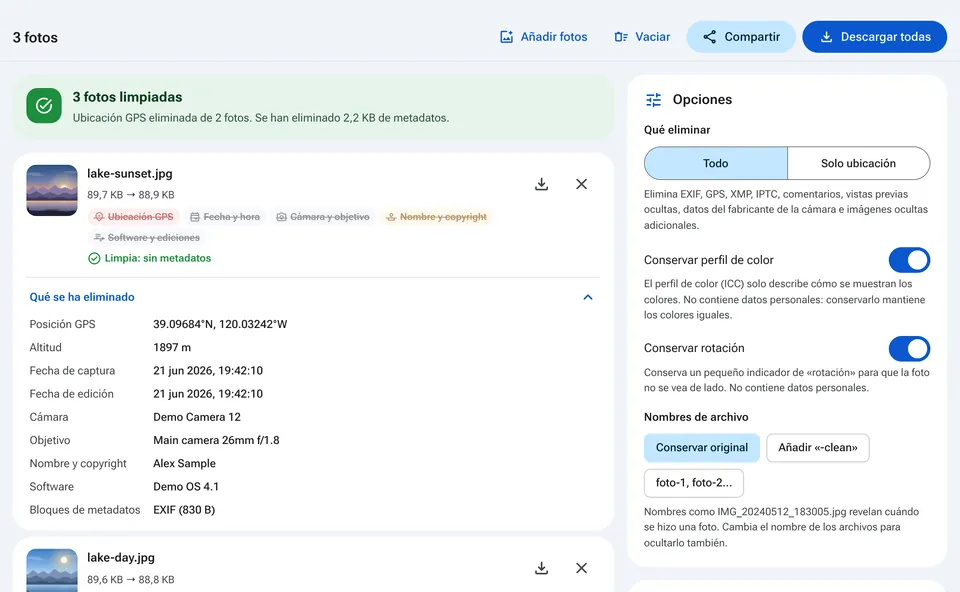Remove lake-day.jpg using the X icon
The height and width of the screenshot is (592, 960).
pos(582,568)
